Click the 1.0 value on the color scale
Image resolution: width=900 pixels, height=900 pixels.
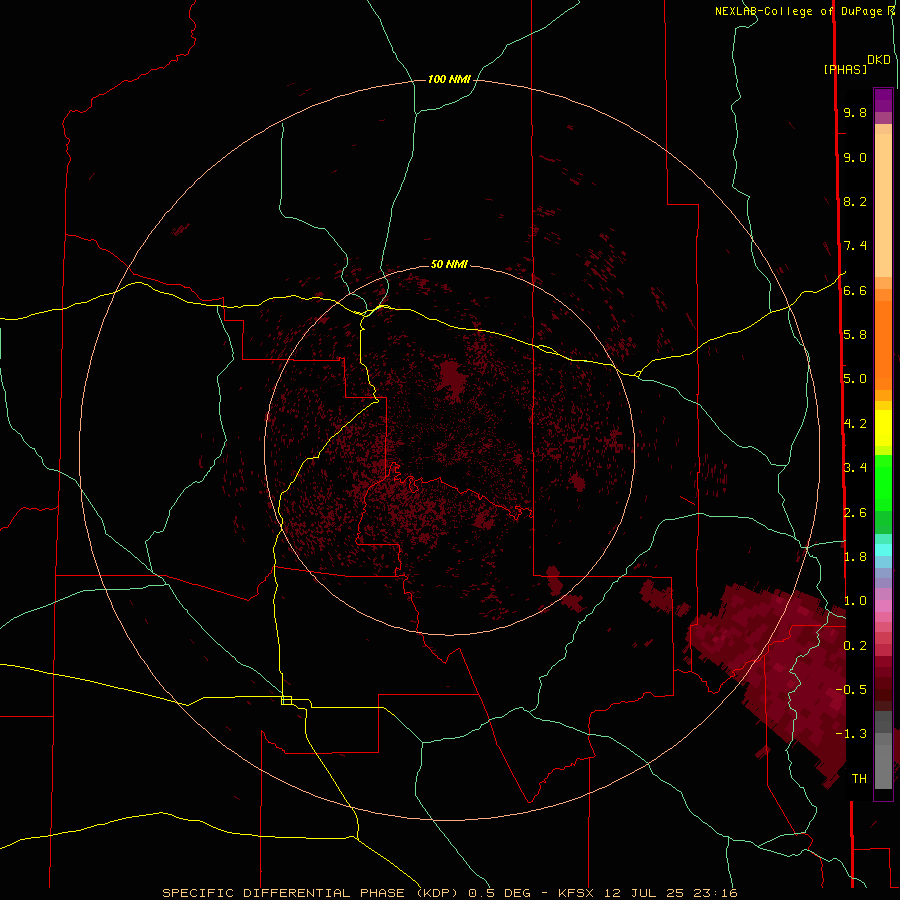pos(855,600)
